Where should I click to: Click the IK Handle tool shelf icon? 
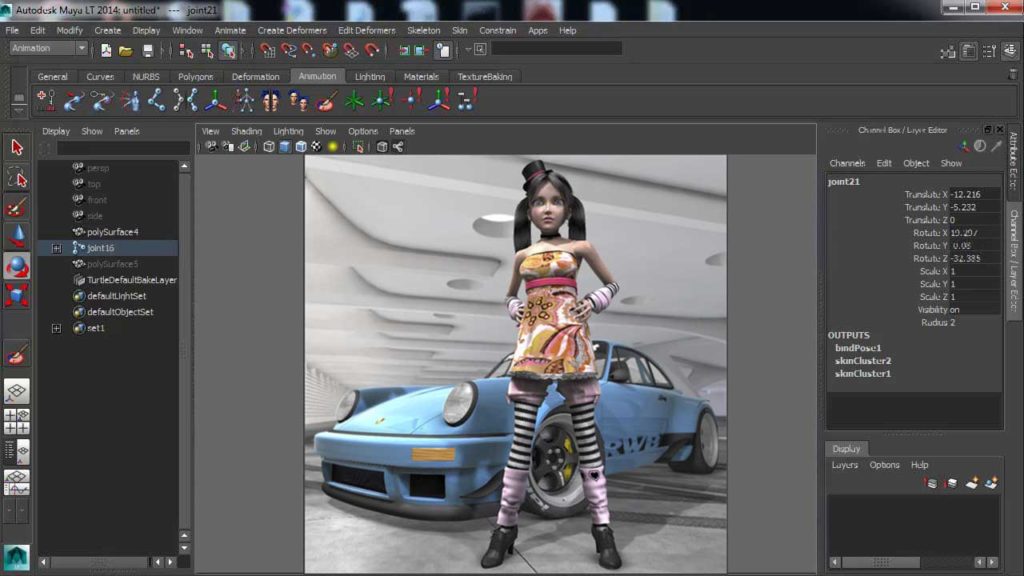tap(73, 101)
